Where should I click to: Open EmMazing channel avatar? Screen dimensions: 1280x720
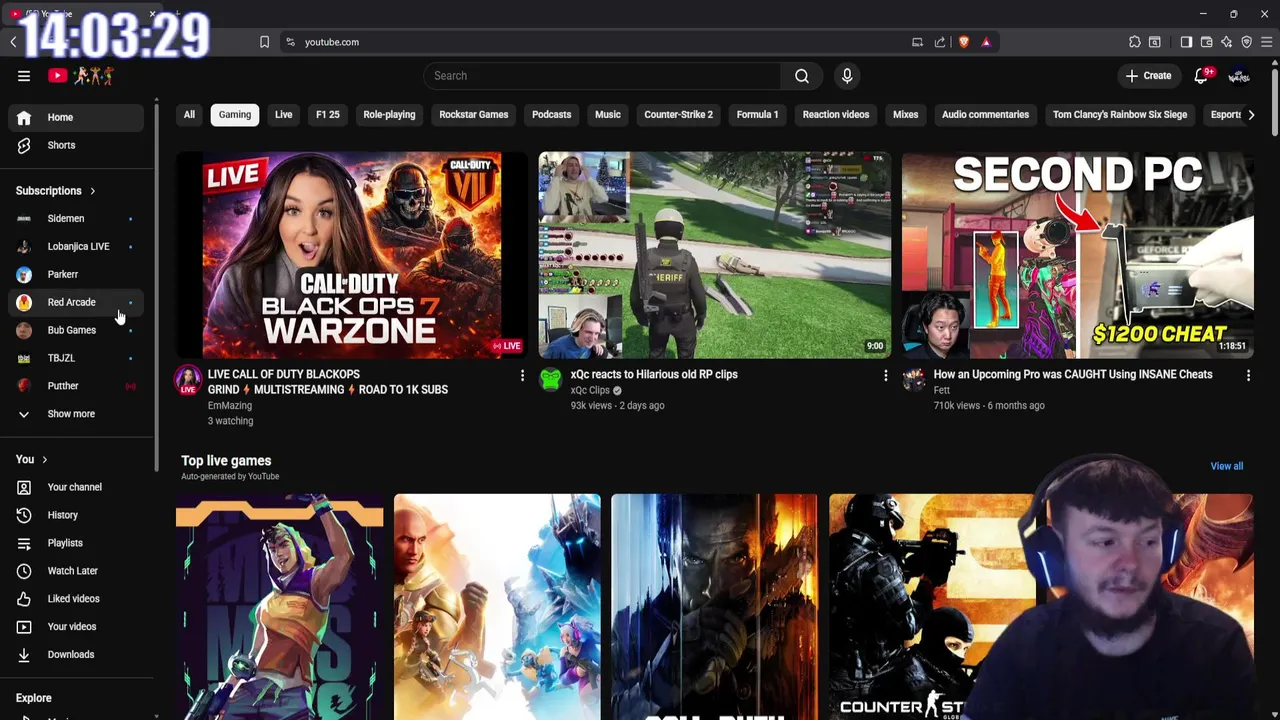188,380
